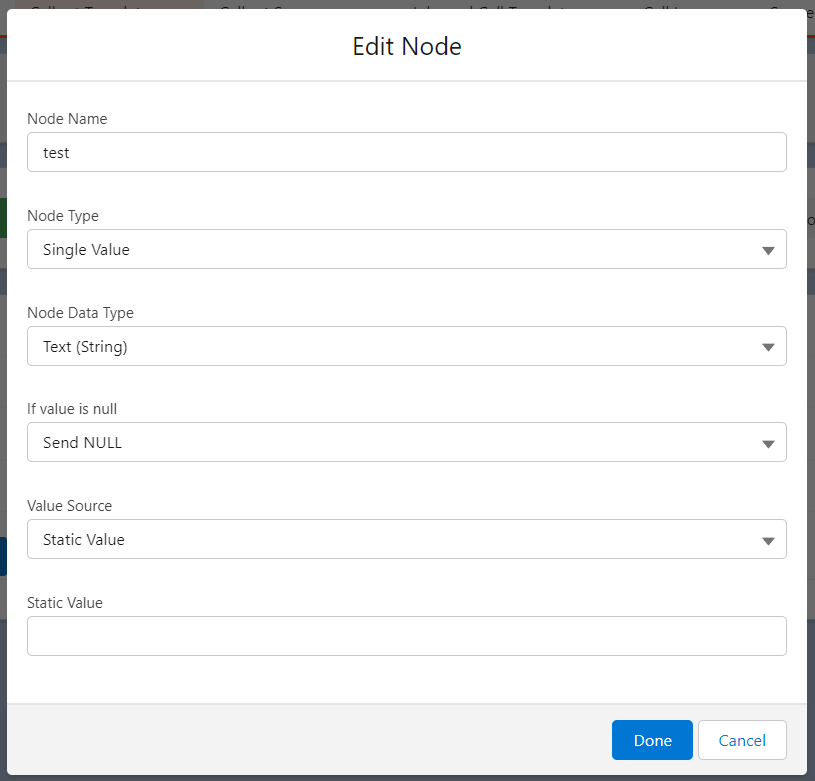Screen dimensions: 815x781
Task: Click the Value Source dropdown arrow icon
Action: [768, 540]
